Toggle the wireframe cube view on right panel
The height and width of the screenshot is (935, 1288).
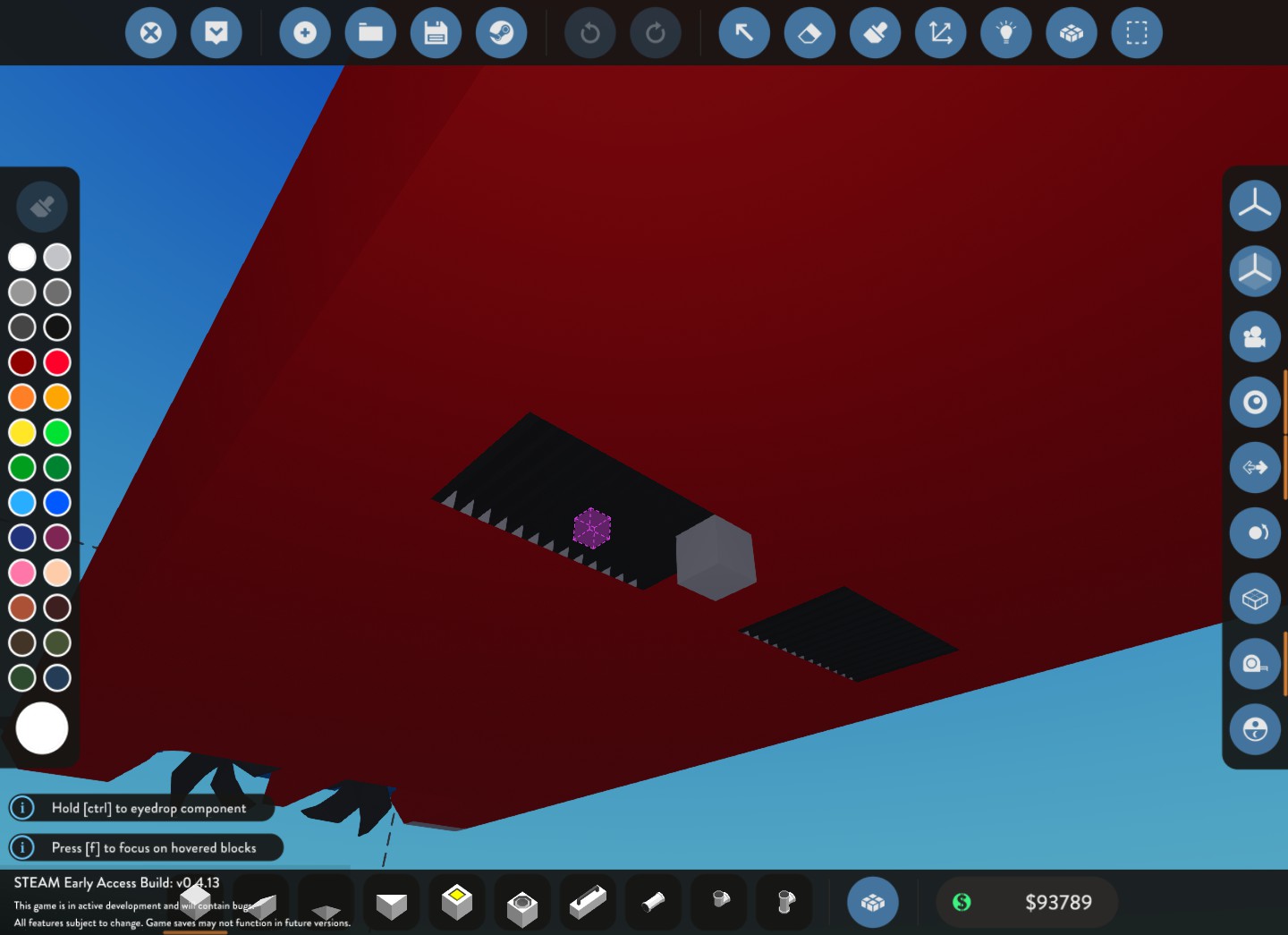[x=1255, y=599]
